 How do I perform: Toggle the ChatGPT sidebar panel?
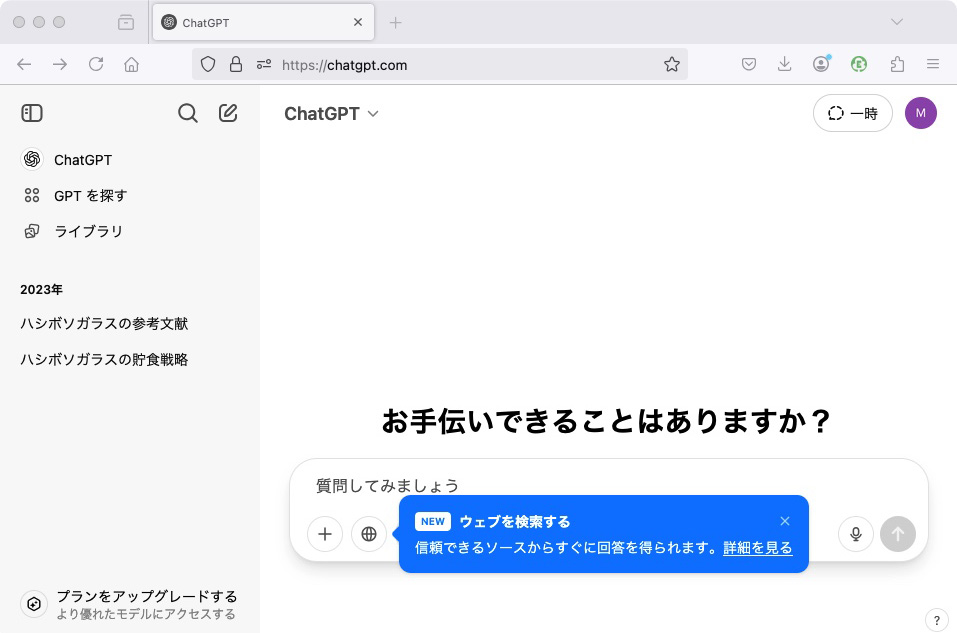coord(32,113)
